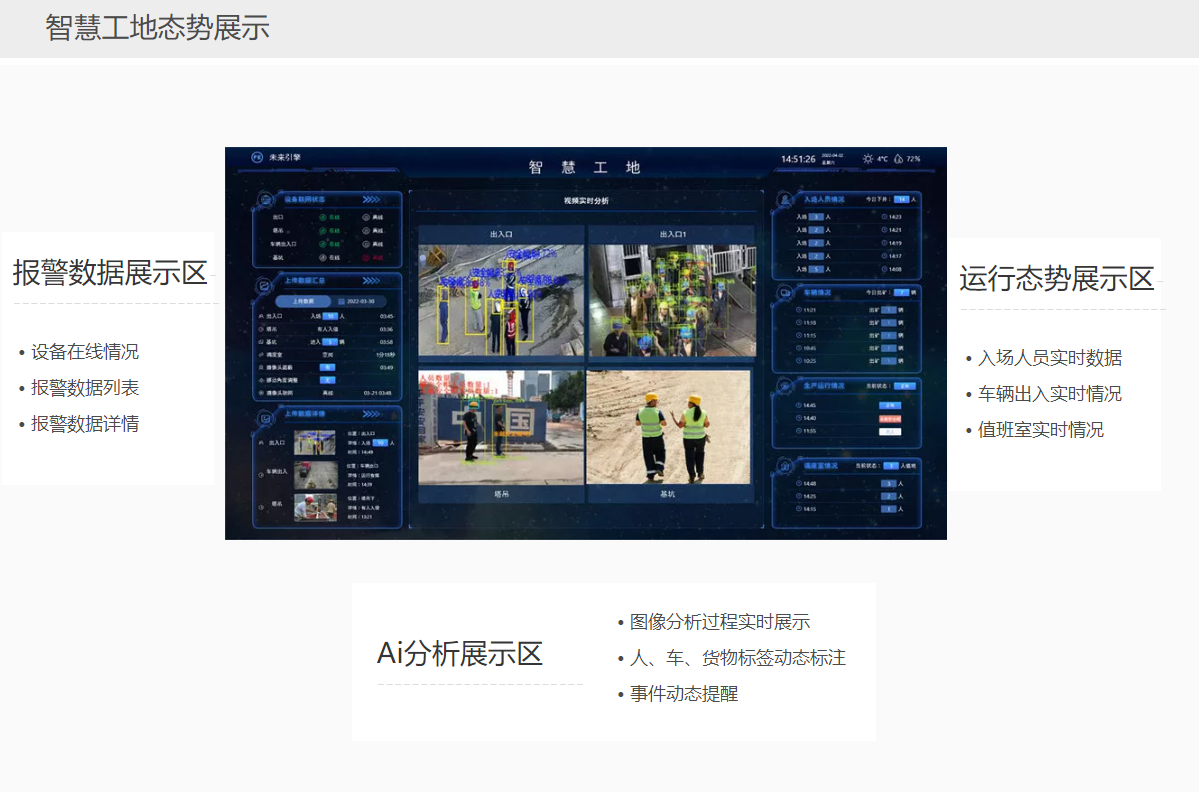Open the 塔吊 video feed with hoarding
This screenshot has height=792, width=1202.
point(501,427)
